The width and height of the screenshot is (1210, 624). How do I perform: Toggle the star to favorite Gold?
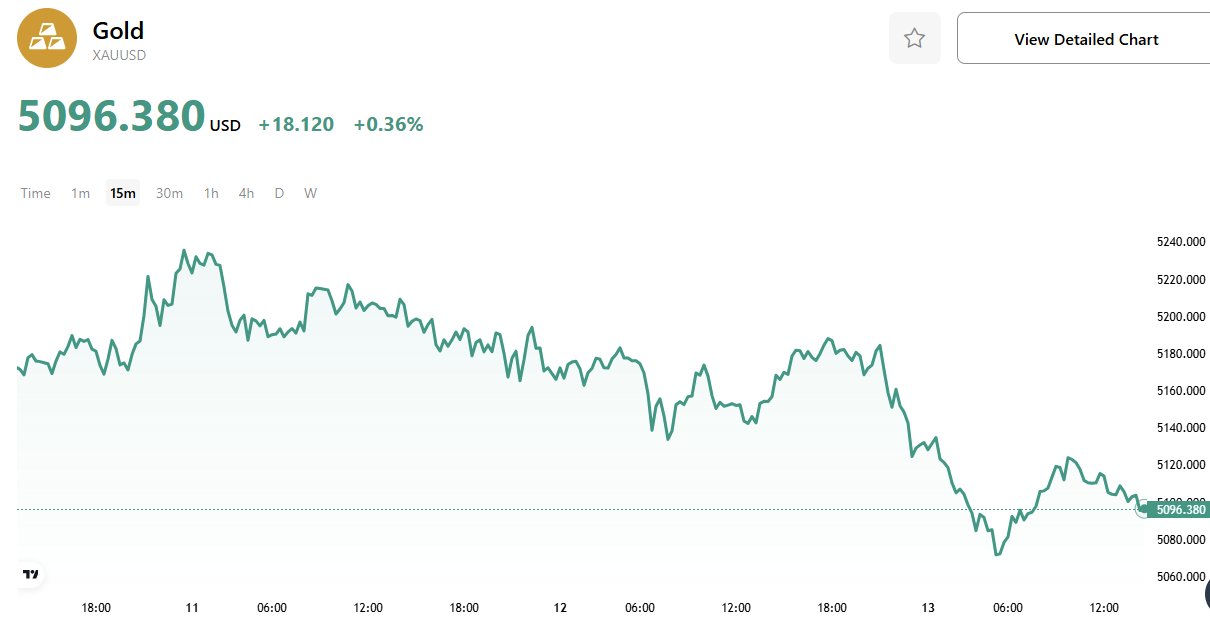914,37
